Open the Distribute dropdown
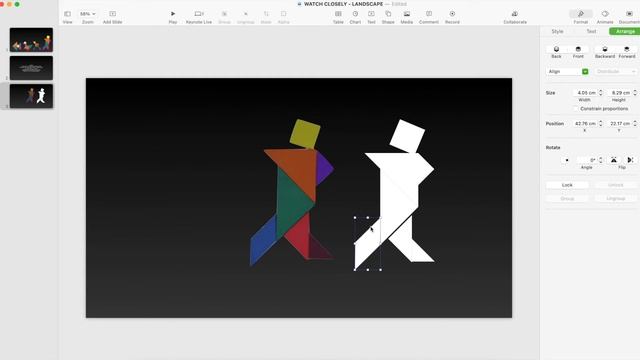This screenshot has height=360, width=640. (x=616, y=71)
